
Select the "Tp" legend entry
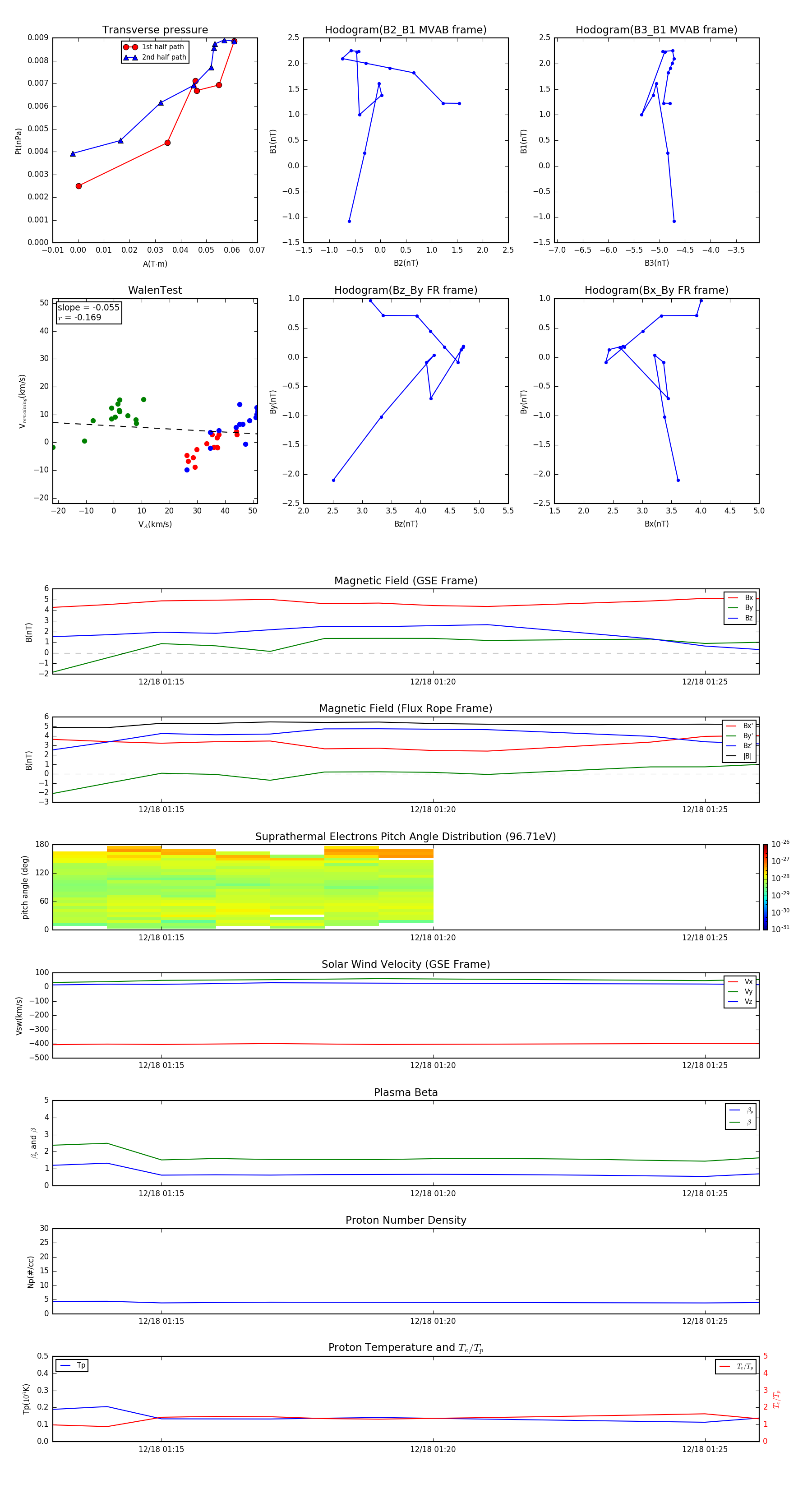[72, 1365]
